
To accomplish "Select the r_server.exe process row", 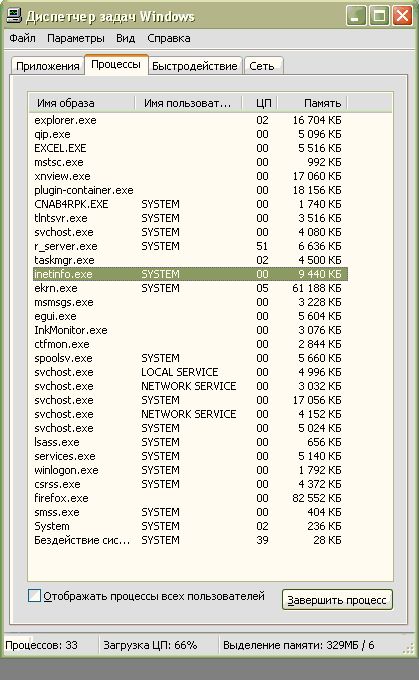I will 189,246.
